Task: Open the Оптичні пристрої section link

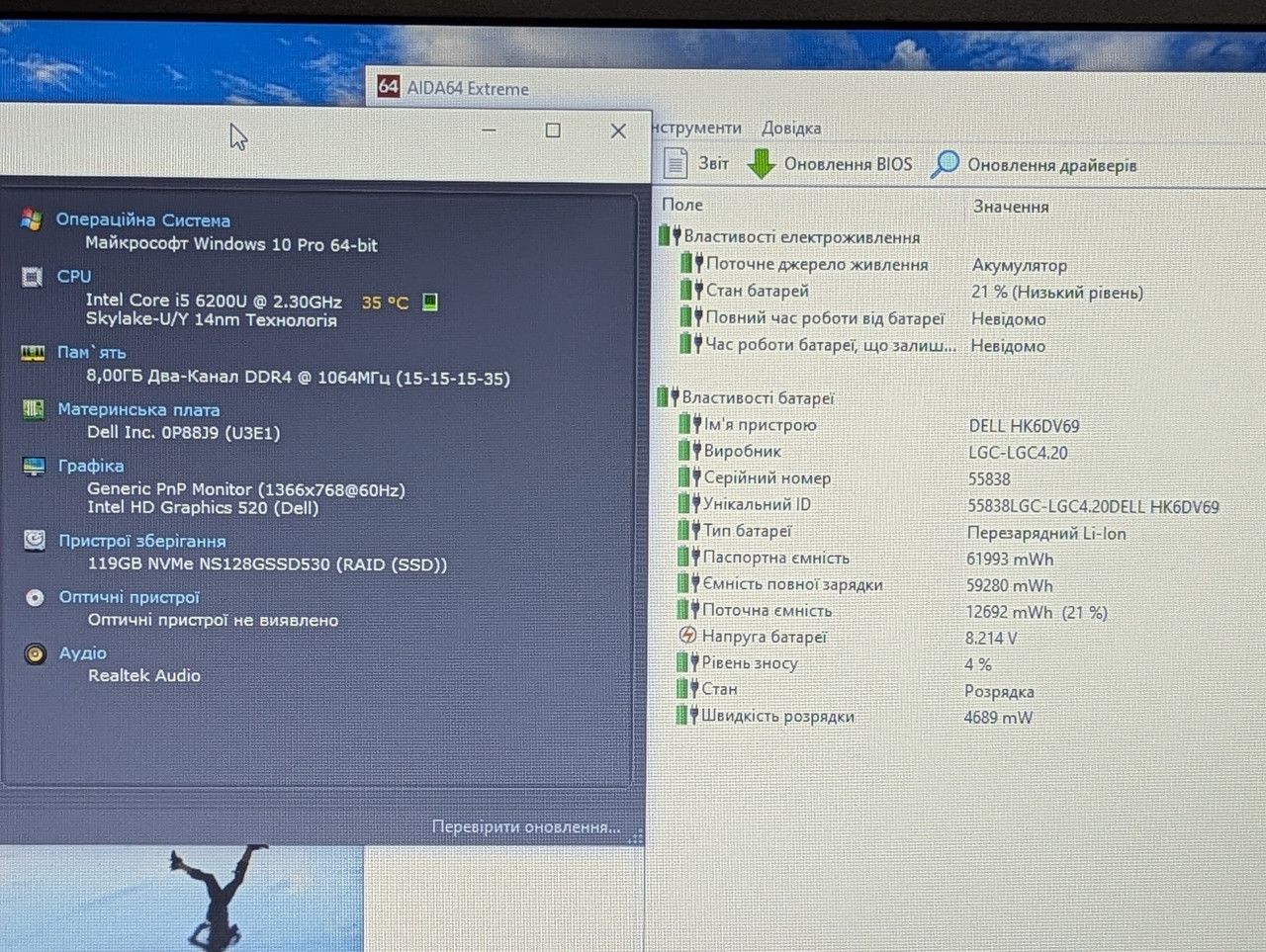Action: [x=129, y=597]
